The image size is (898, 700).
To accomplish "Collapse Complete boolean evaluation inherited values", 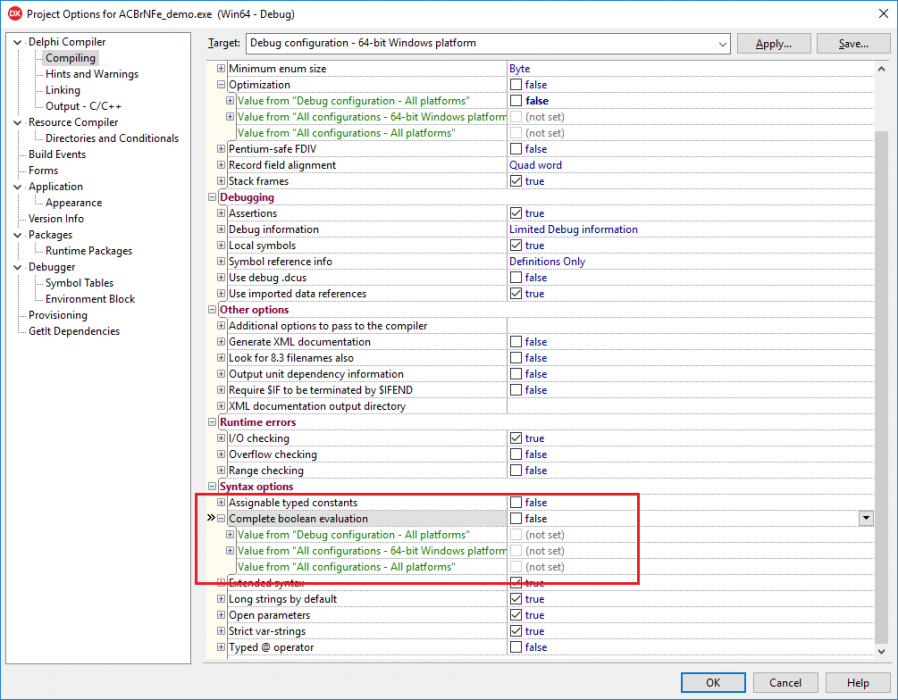I will (x=221, y=518).
